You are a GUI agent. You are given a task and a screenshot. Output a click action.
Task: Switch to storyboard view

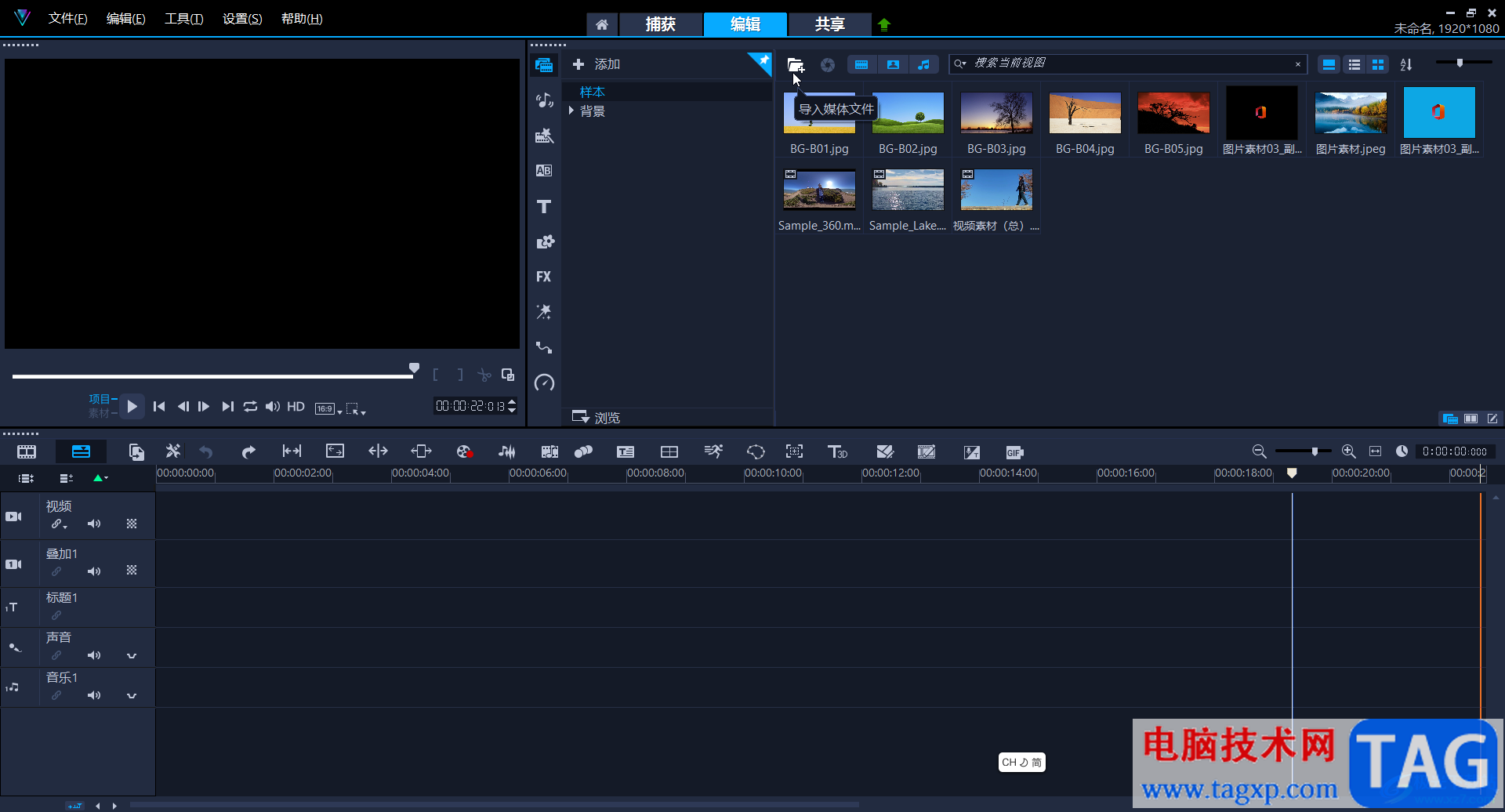click(27, 451)
